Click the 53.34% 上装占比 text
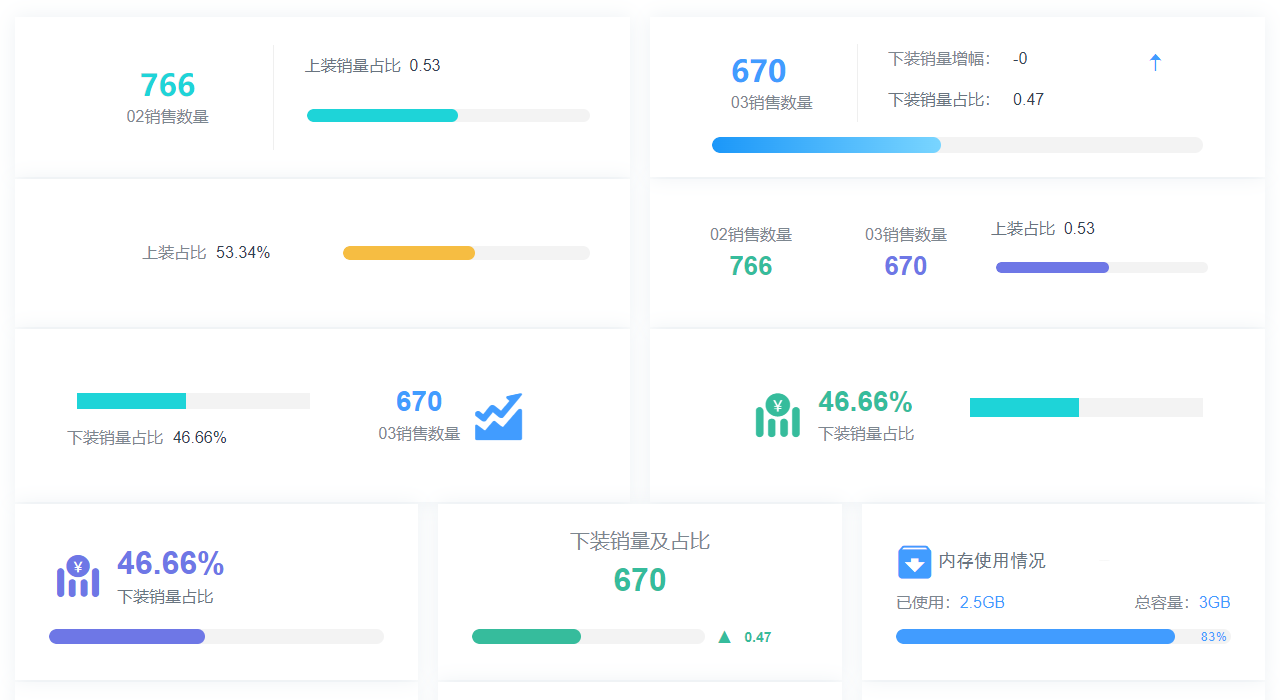Image resolution: width=1280 pixels, height=700 pixels. tap(205, 252)
